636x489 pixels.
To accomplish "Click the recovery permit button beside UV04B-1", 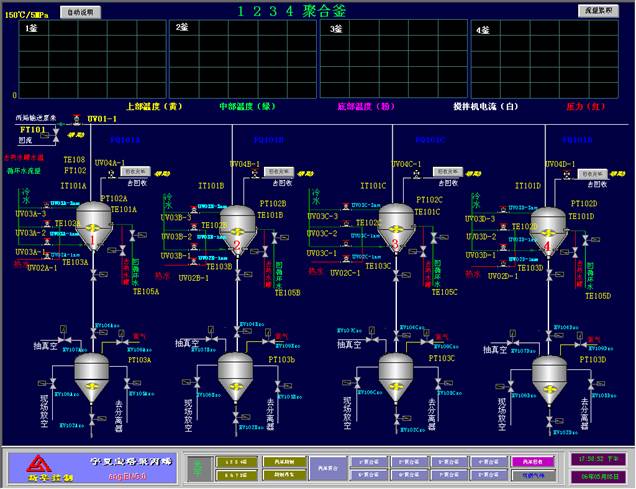I will (x=279, y=172).
